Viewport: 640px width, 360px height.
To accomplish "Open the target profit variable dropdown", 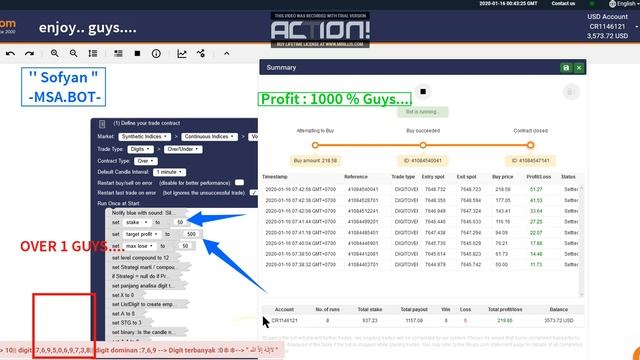I will [x=142, y=234].
